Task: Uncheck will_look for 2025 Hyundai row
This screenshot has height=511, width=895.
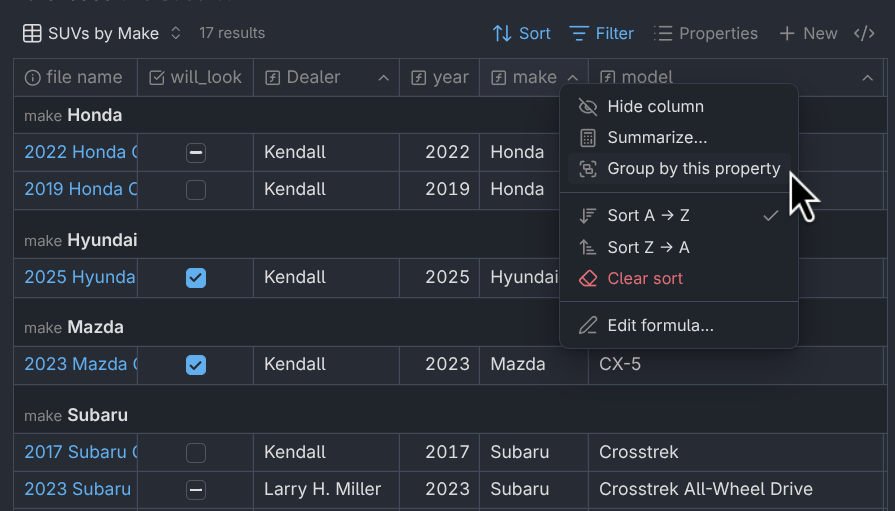Action: click(196, 277)
